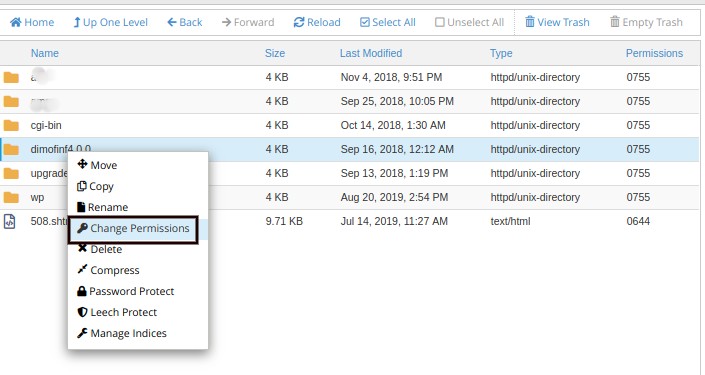This screenshot has width=705, height=375.
Task: Sort by Name column header
Action: tap(45, 53)
